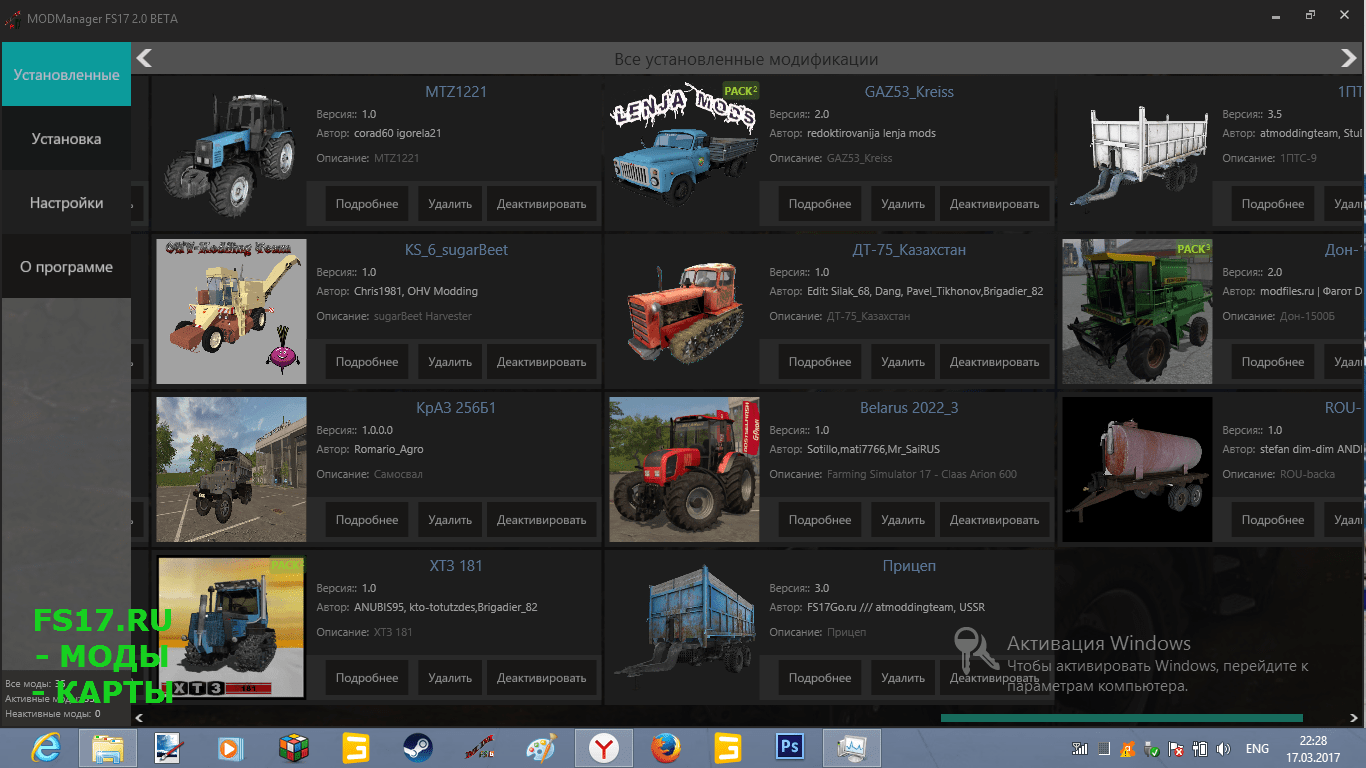Click the ROU-backa tank trailer thumbnail
Viewport: 1366px width, 768px height.
point(1137,469)
